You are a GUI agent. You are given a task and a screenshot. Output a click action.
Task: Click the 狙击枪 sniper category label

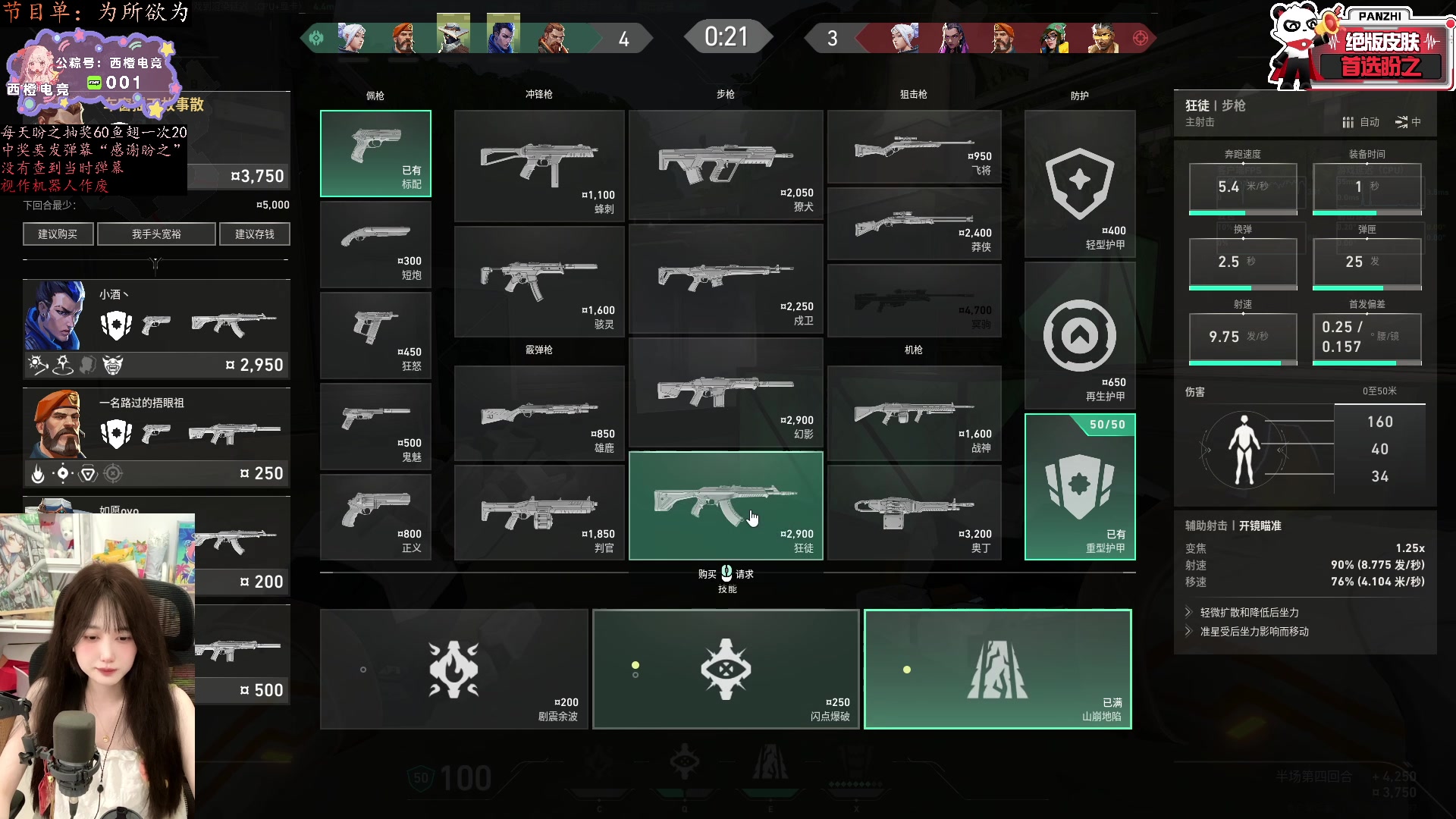click(914, 94)
